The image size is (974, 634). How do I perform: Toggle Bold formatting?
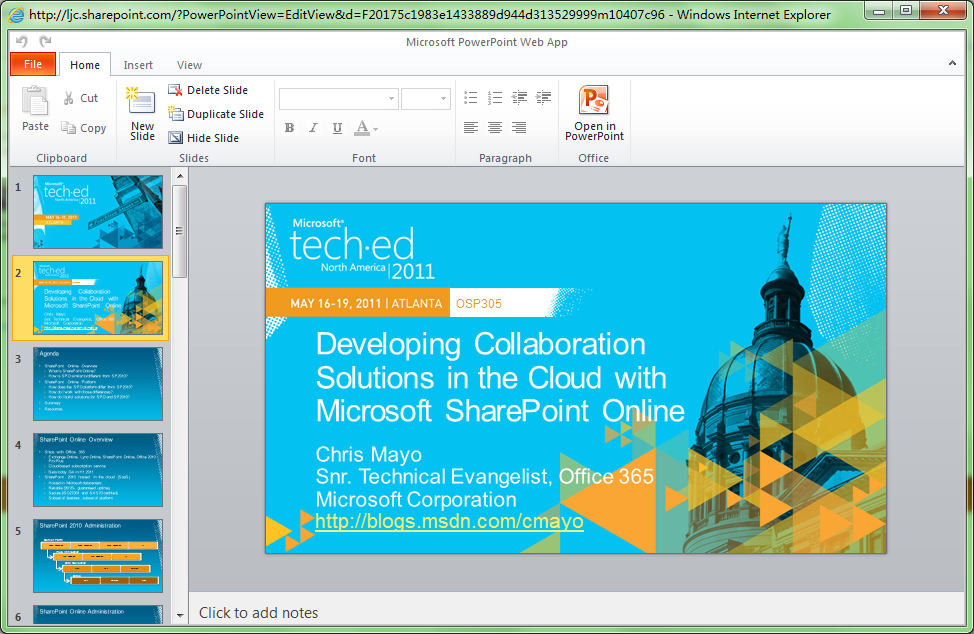point(289,128)
